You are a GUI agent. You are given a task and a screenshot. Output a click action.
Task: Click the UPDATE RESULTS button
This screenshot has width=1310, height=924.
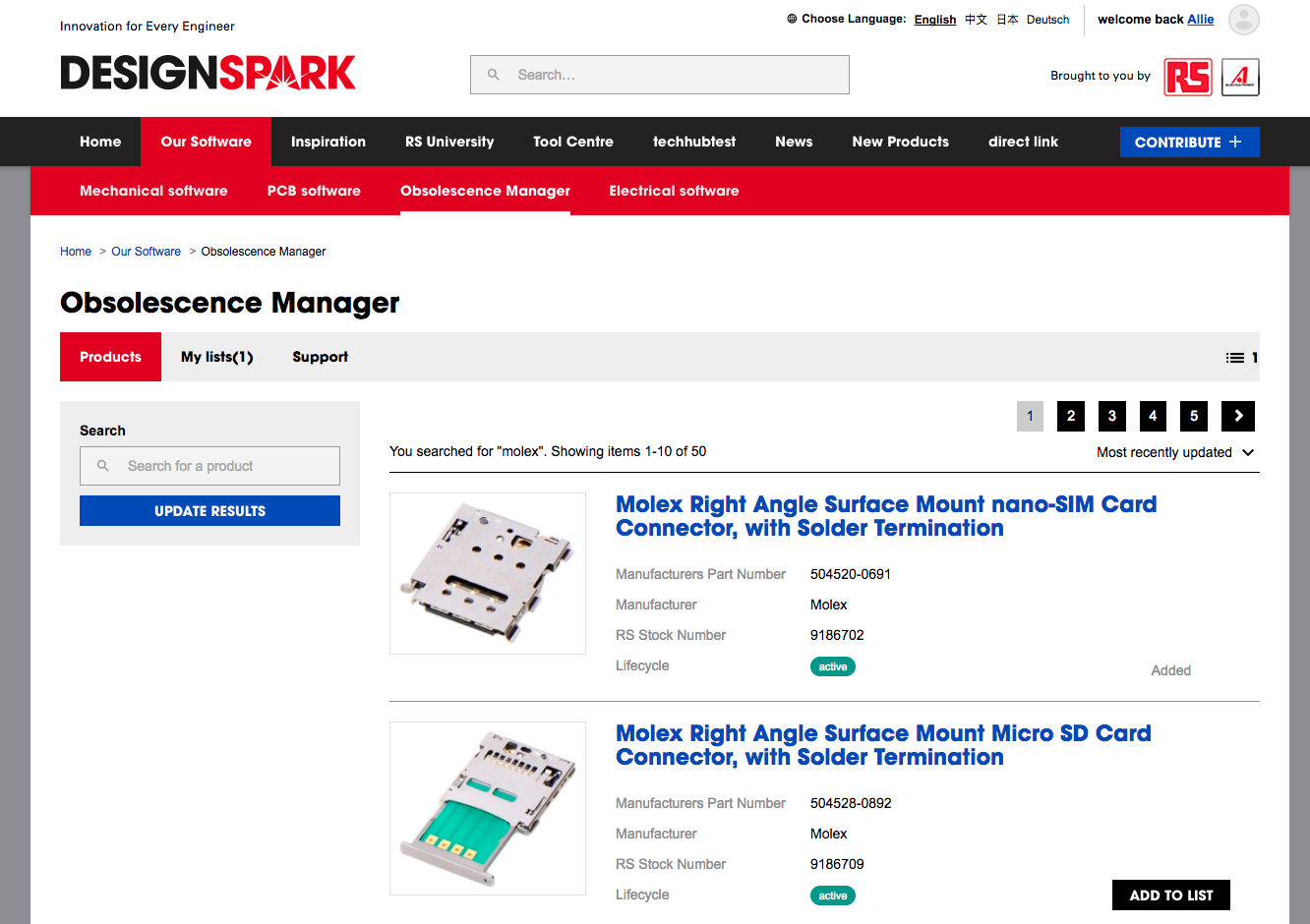tap(209, 510)
